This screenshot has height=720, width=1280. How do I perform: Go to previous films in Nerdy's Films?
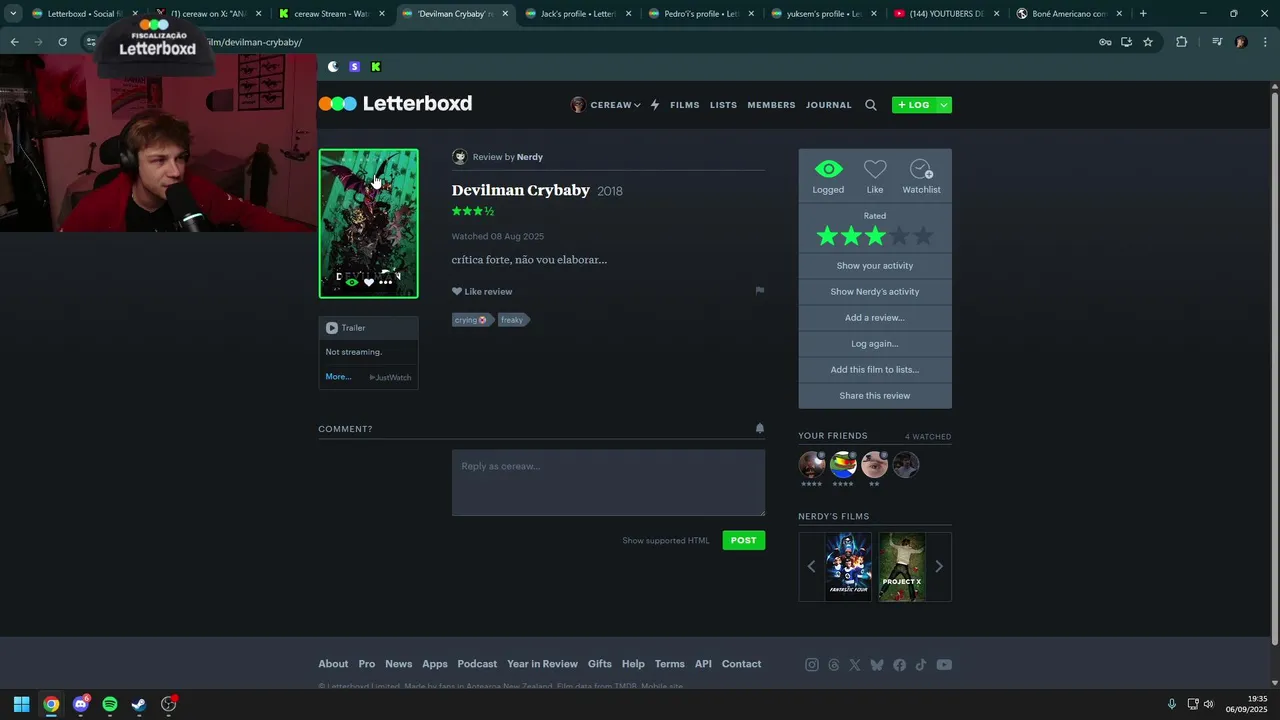coord(811,567)
